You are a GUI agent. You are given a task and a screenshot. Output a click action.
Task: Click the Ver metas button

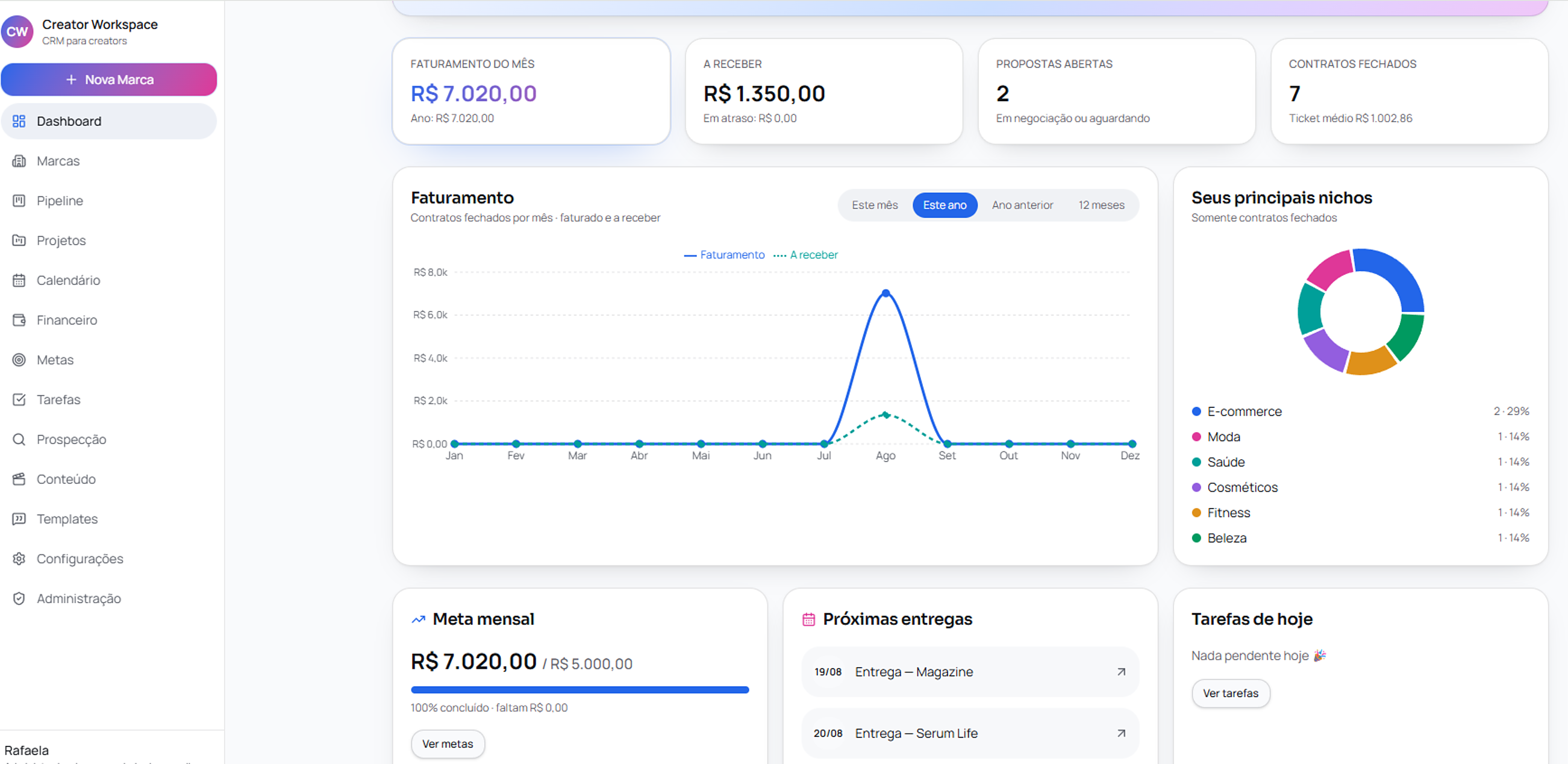click(448, 744)
